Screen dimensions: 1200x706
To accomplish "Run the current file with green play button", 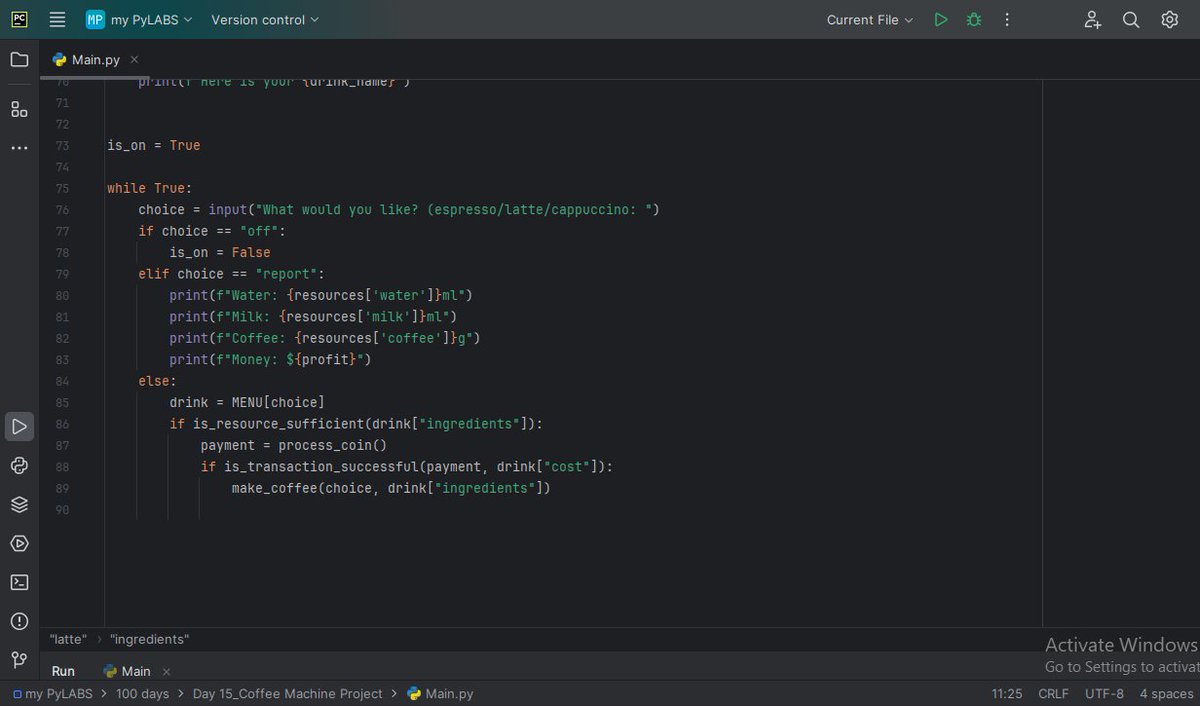I will (940, 20).
